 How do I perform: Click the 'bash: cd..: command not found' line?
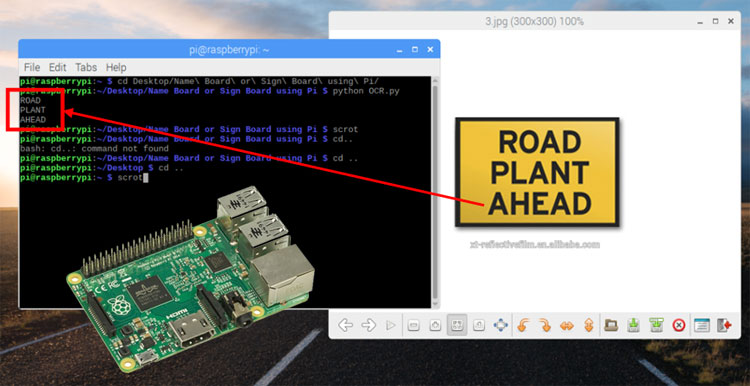point(94,149)
